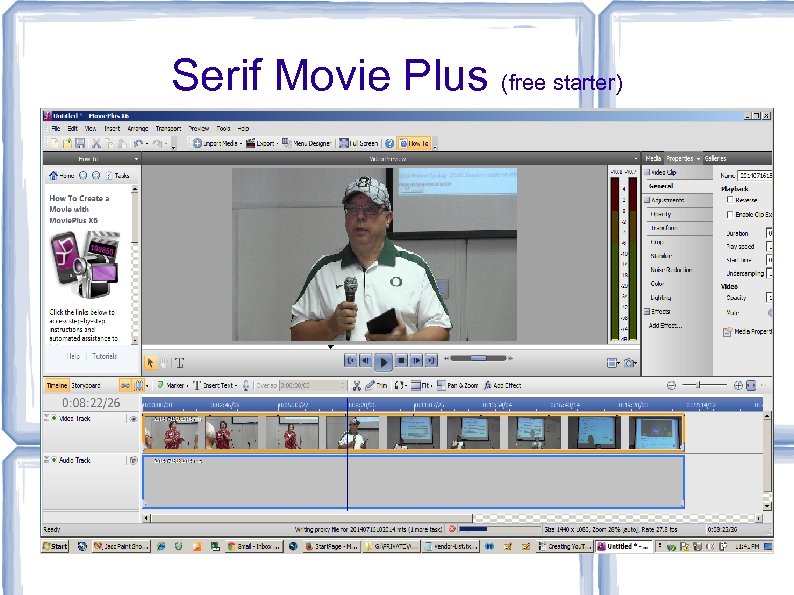Click the Copy icon in top toolbar

pyautogui.click(x=109, y=144)
